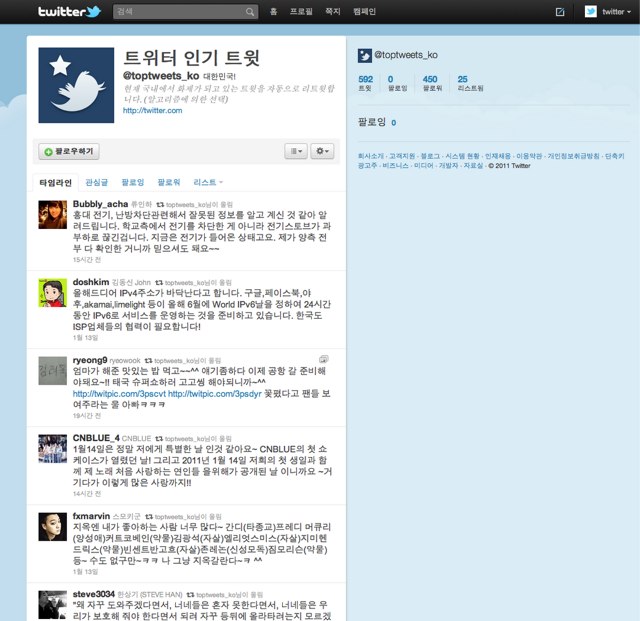Image resolution: width=640 pixels, height=621 pixels.
Task: Open the 592 트윗 count
Action: (365, 83)
